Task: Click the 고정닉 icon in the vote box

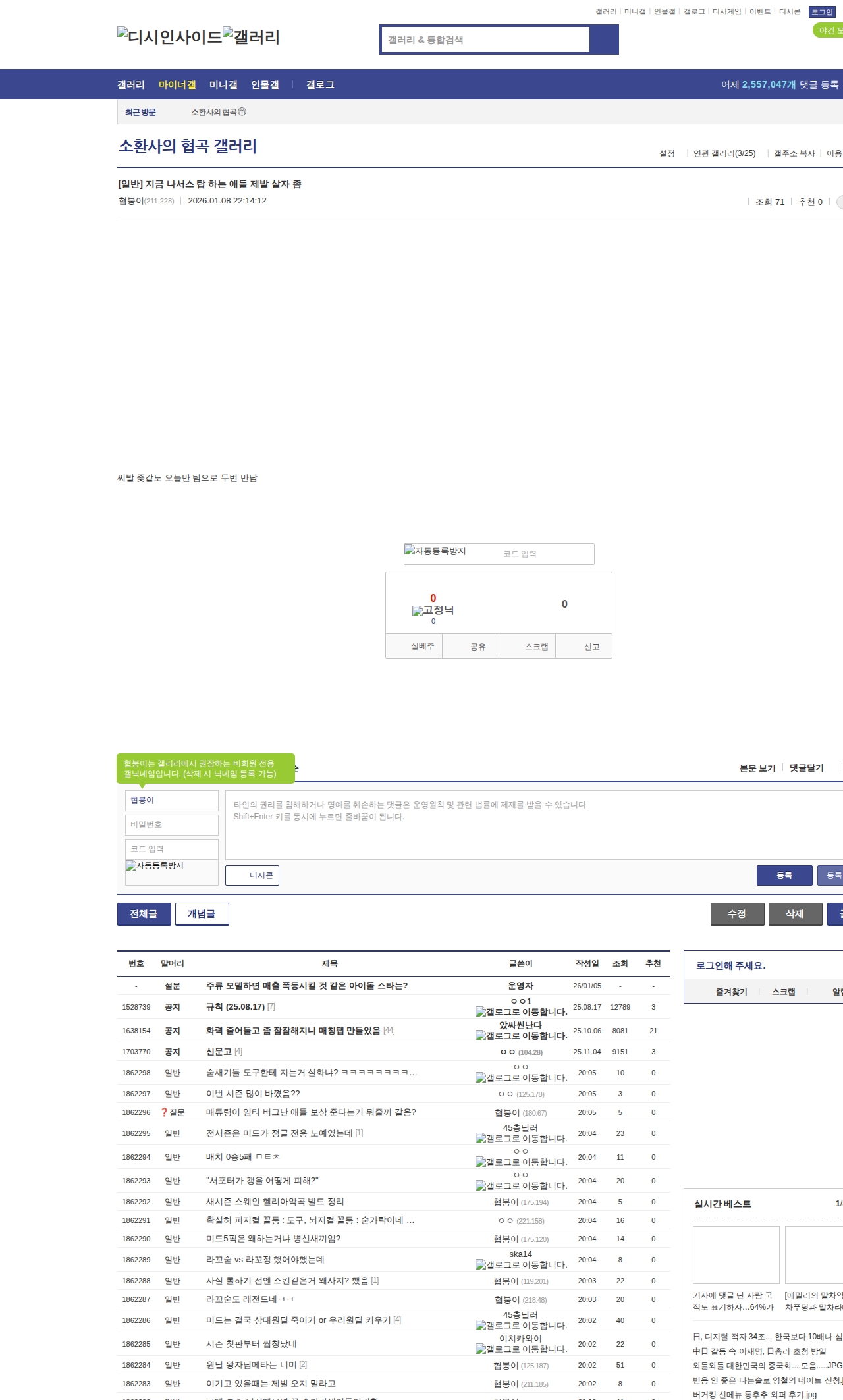Action: pyautogui.click(x=433, y=610)
